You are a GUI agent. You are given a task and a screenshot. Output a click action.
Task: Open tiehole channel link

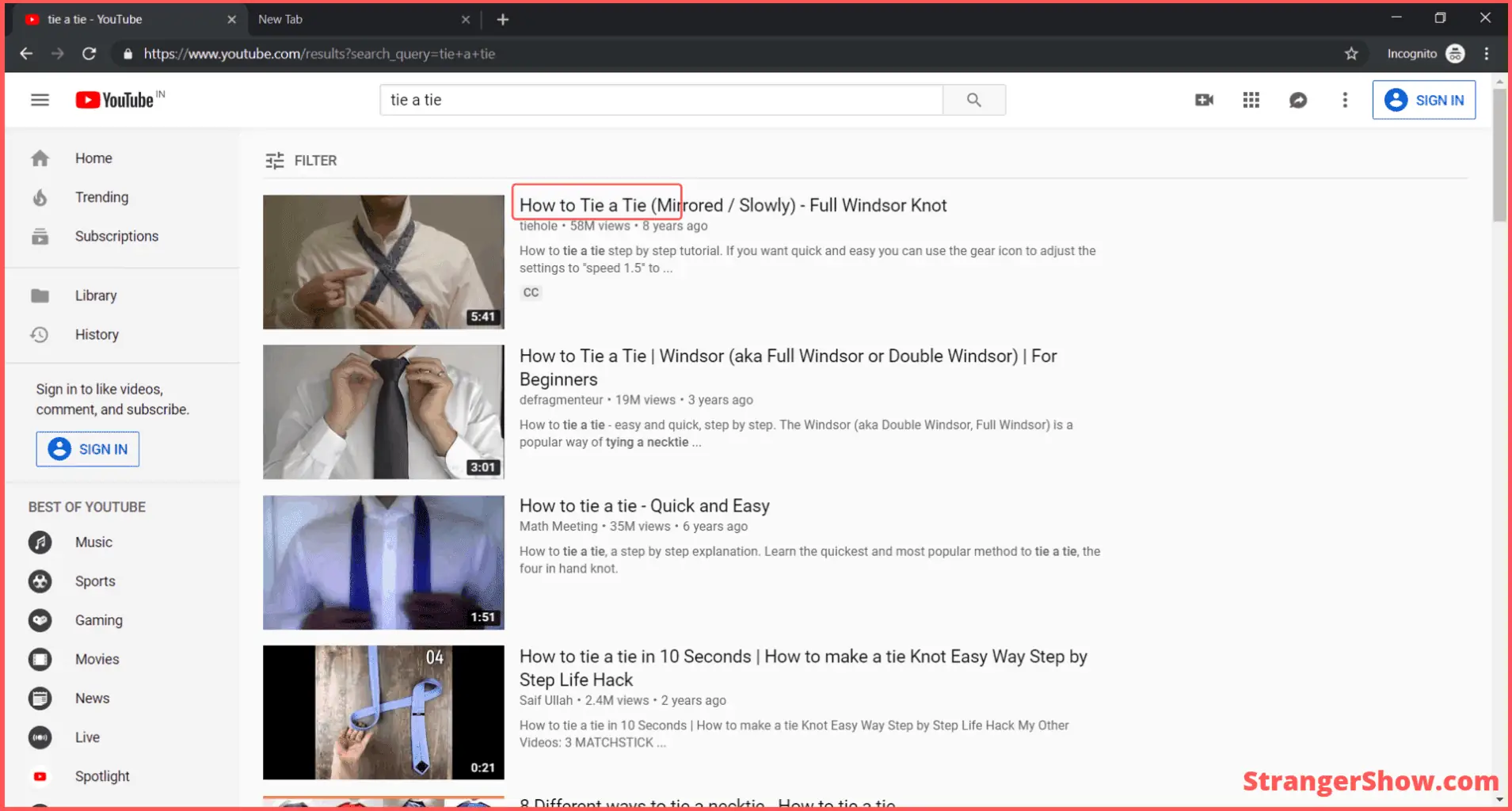[539, 226]
